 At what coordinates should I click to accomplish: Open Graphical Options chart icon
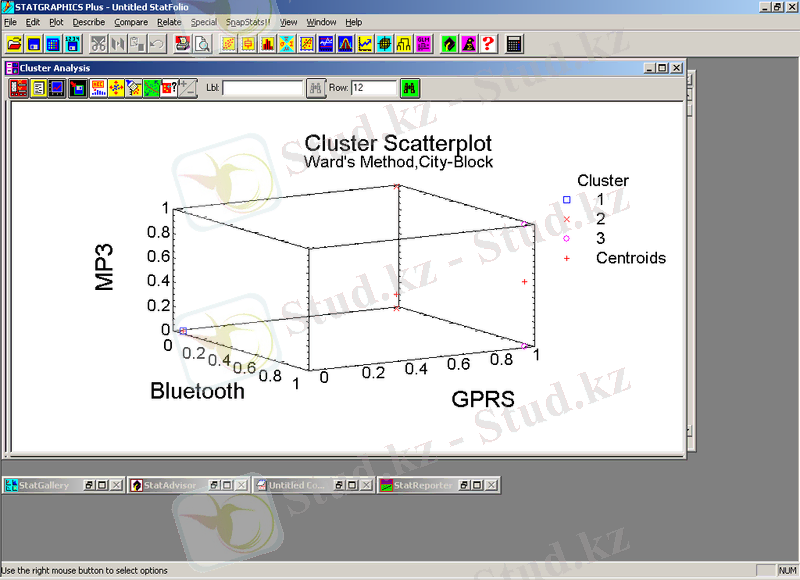click(x=57, y=88)
